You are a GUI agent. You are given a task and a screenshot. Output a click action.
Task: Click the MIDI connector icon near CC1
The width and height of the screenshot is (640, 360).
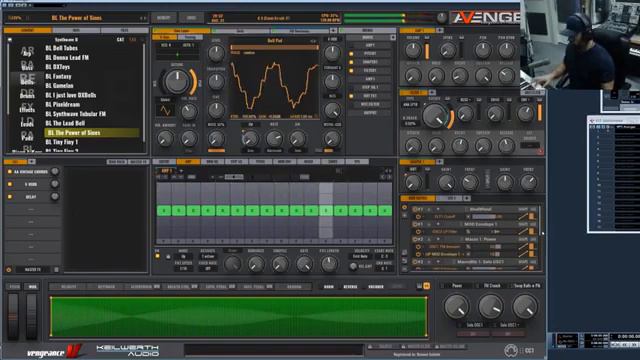(x=510, y=350)
